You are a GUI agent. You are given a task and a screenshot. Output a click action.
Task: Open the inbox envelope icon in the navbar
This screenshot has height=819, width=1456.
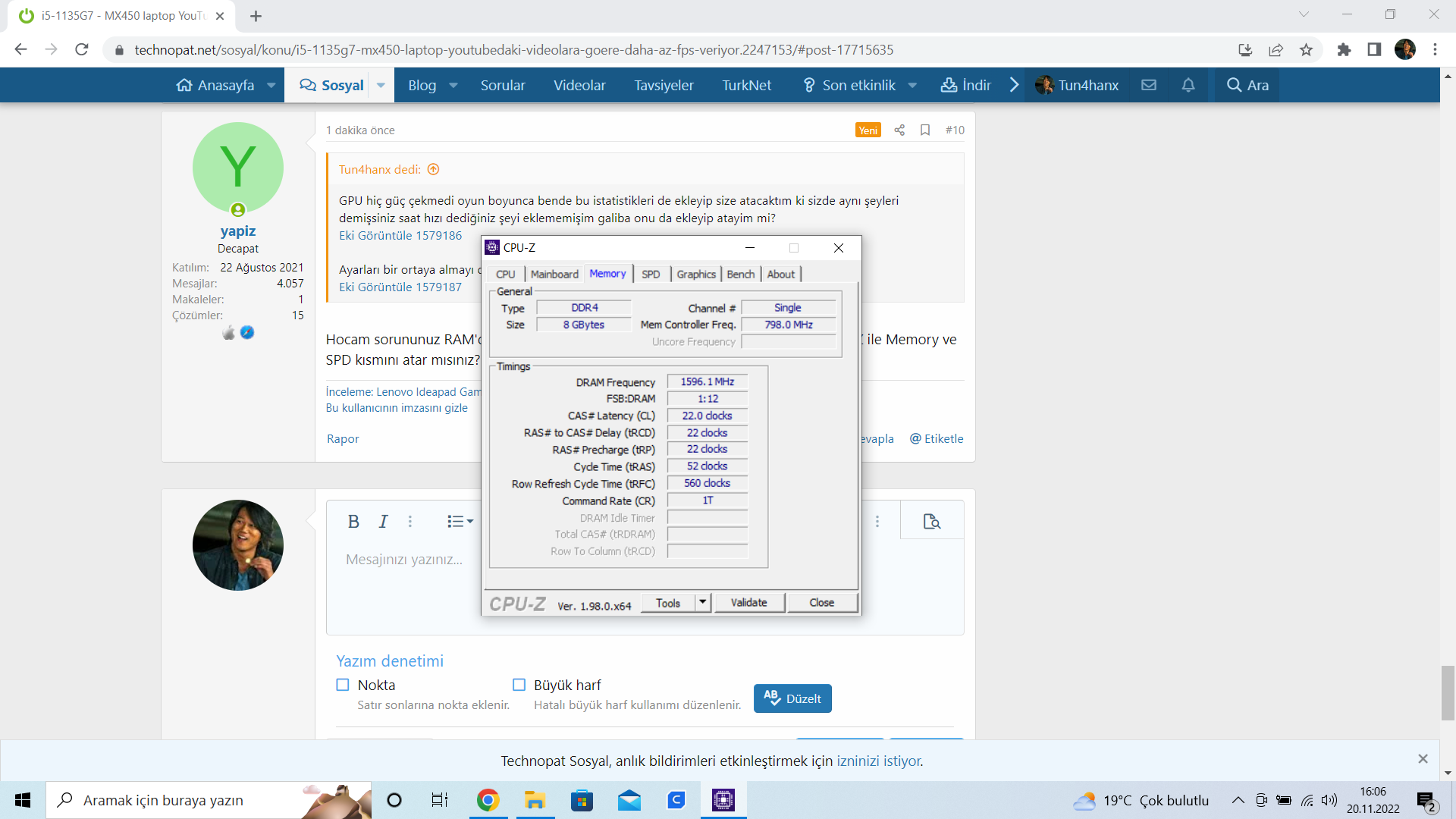1149,85
